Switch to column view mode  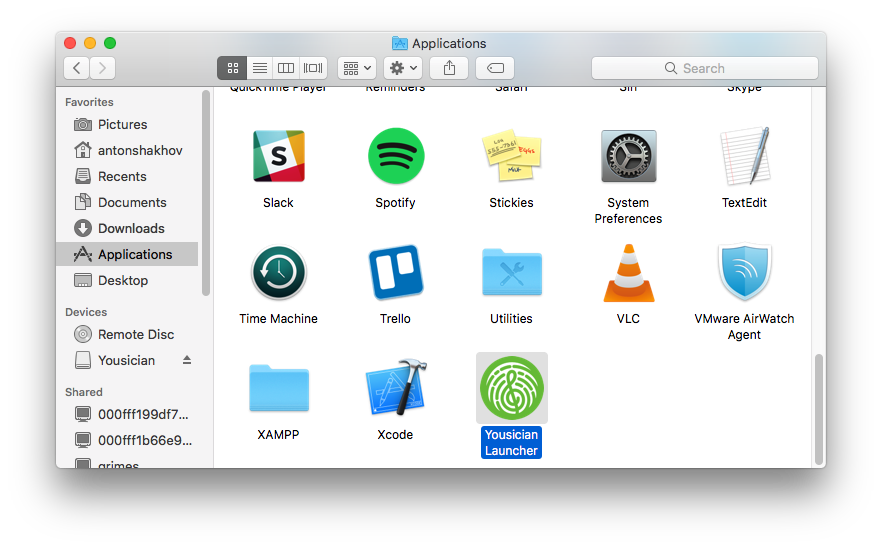coord(286,68)
